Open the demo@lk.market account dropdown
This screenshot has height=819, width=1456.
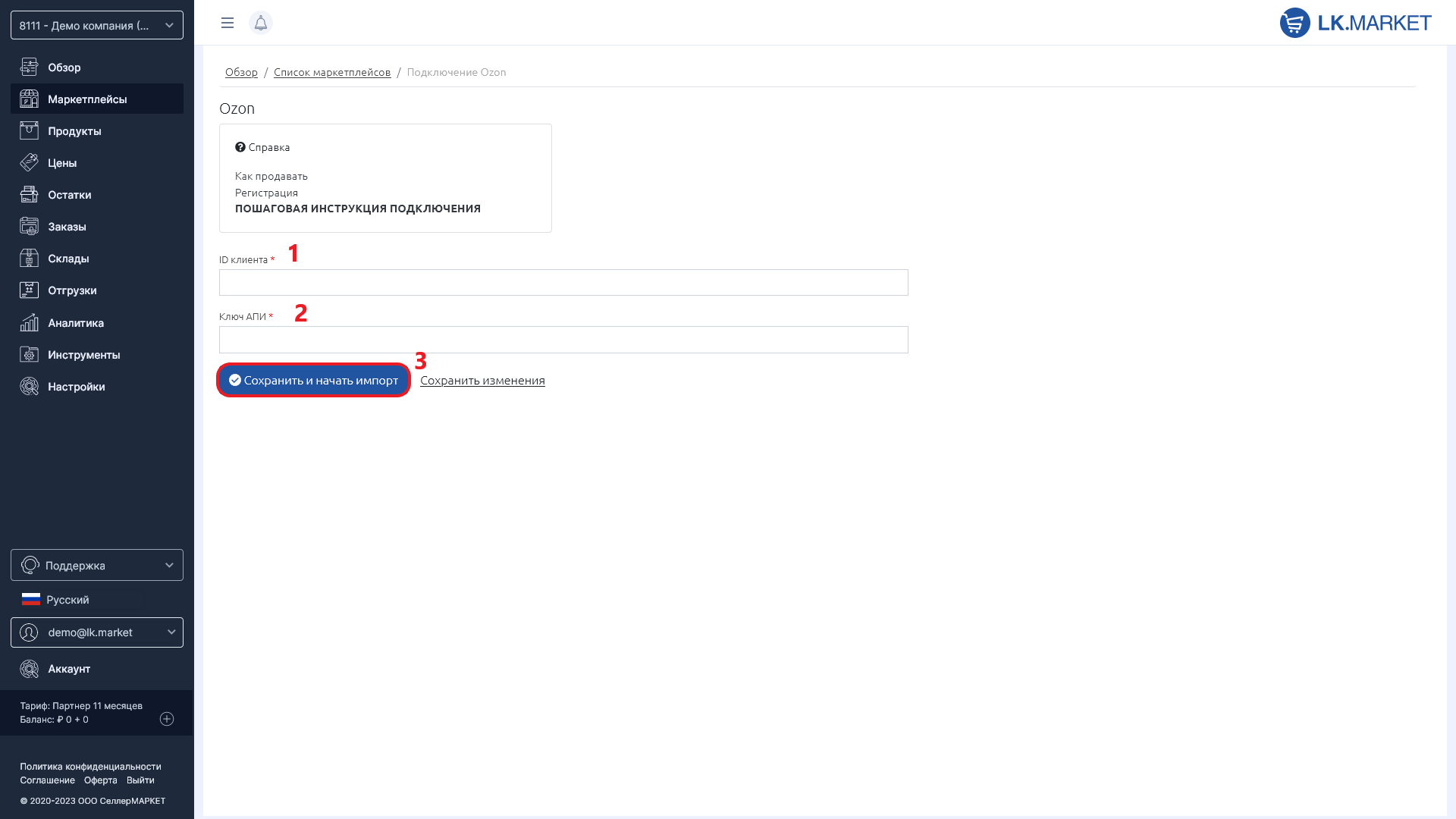97,632
